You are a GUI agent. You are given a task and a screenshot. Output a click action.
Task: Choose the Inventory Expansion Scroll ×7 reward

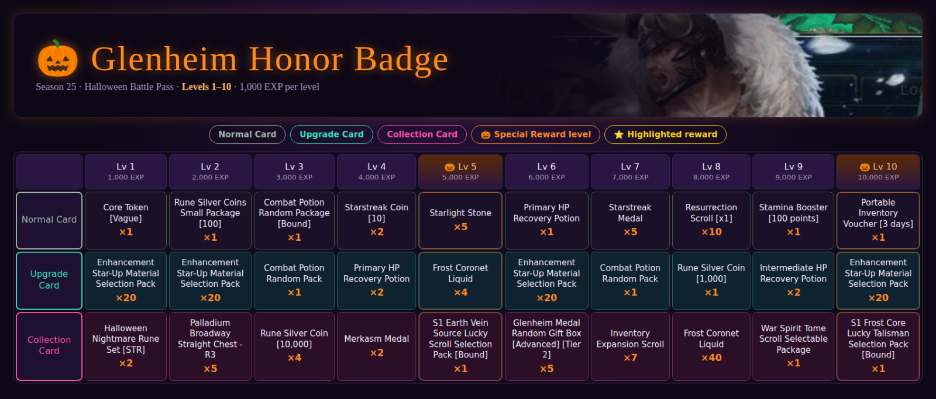point(630,346)
